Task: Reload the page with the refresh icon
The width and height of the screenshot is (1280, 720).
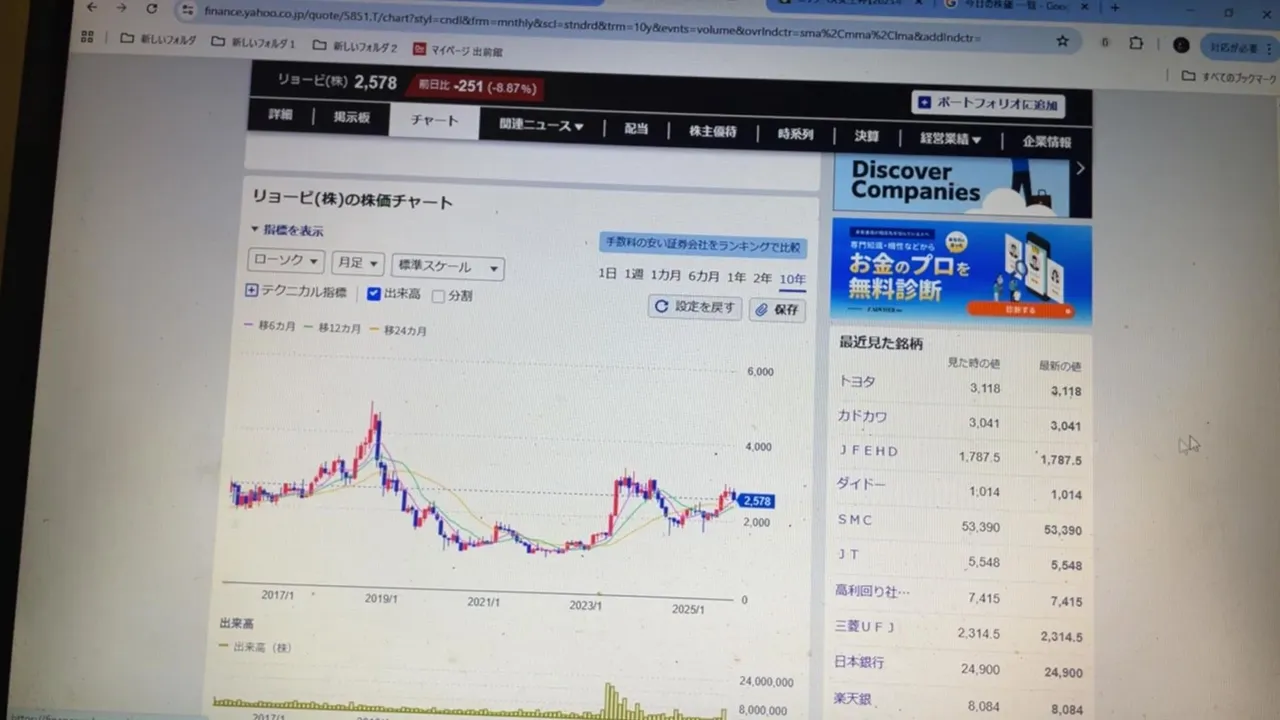Action: pos(152,8)
